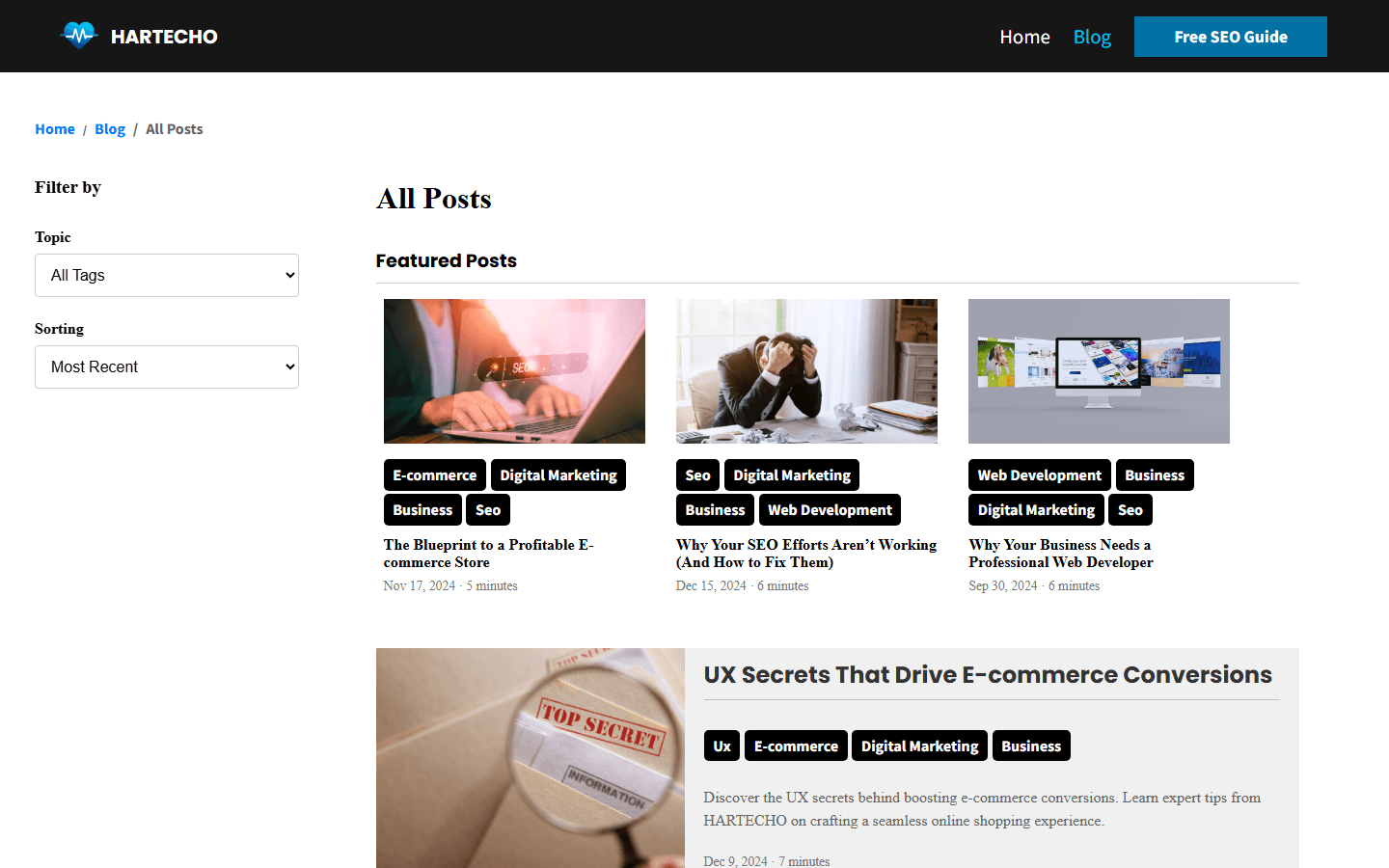Click the Seo tag under second featured post
The height and width of the screenshot is (868, 1389).
click(x=697, y=475)
